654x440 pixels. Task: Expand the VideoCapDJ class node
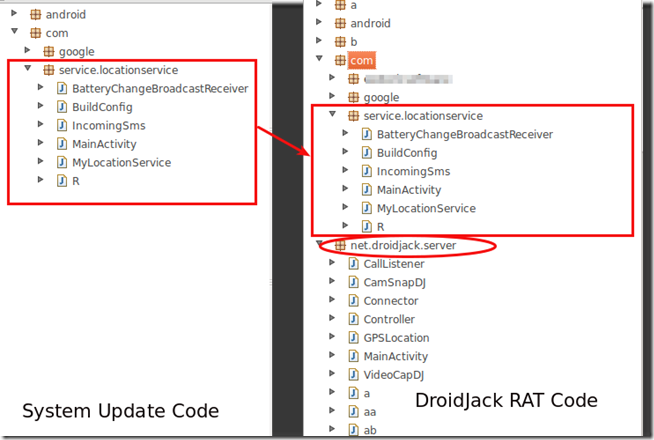332,373
